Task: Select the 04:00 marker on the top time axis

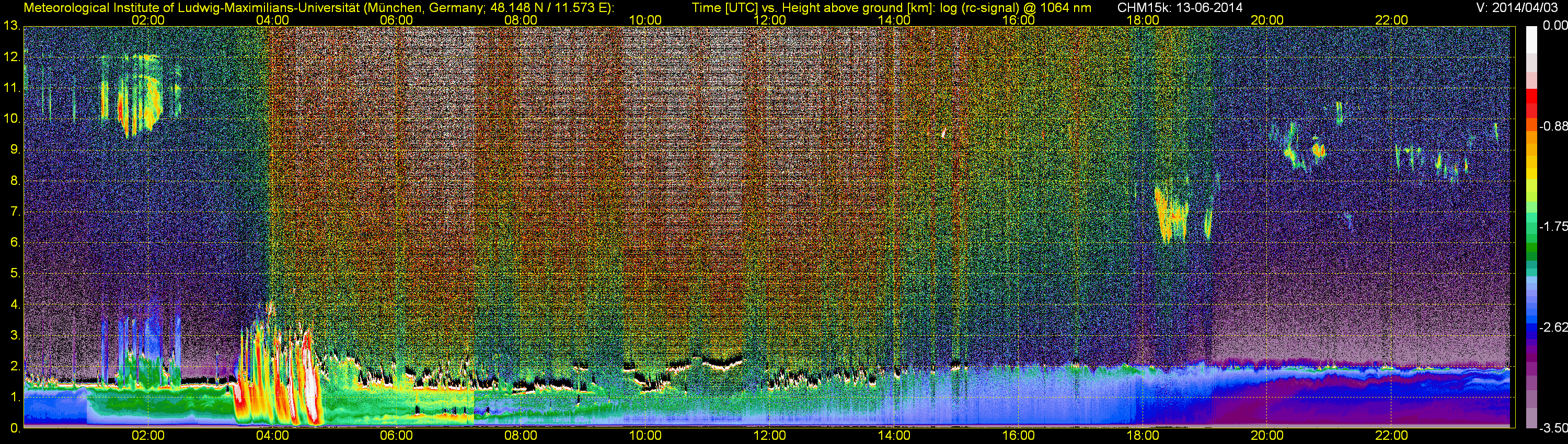Action: tap(272, 20)
